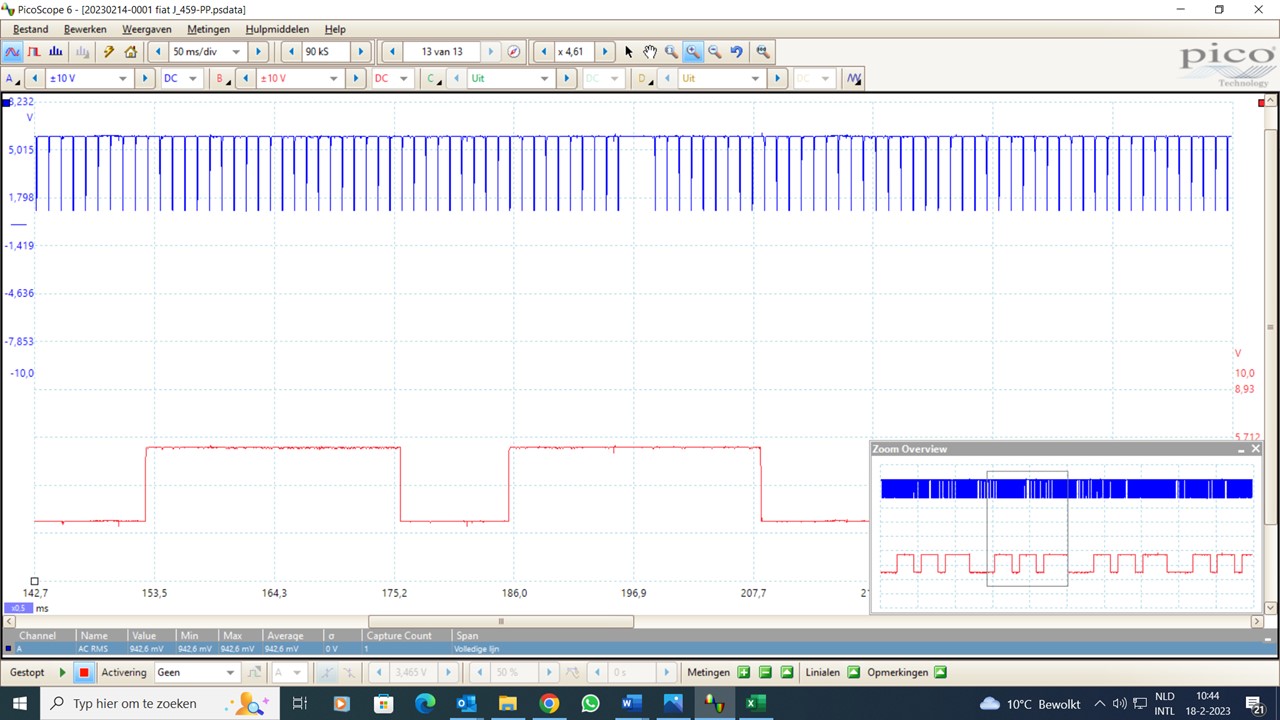Open the Help menu
Image resolution: width=1280 pixels, height=720 pixels.
coord(335,30)
